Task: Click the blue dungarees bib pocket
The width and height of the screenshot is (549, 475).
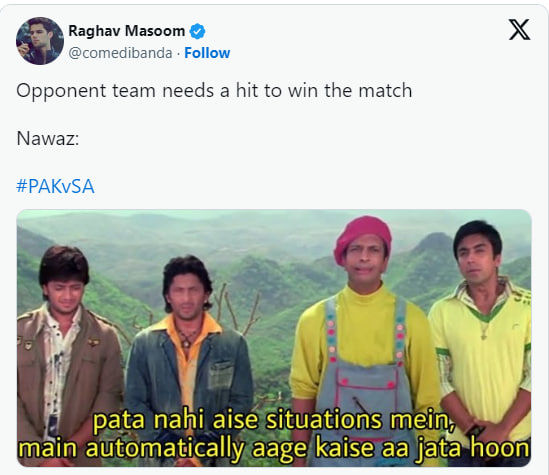Action: click(x=366, y=389)
